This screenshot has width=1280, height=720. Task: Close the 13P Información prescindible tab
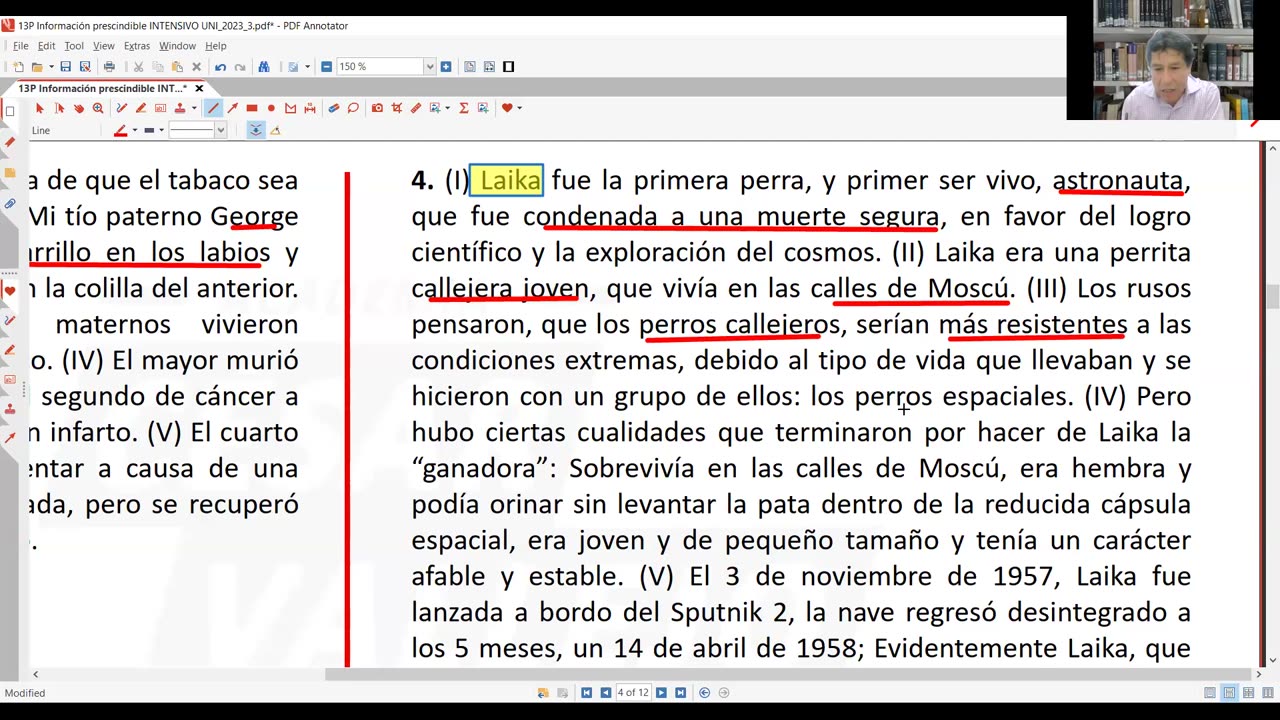point(199,88)
